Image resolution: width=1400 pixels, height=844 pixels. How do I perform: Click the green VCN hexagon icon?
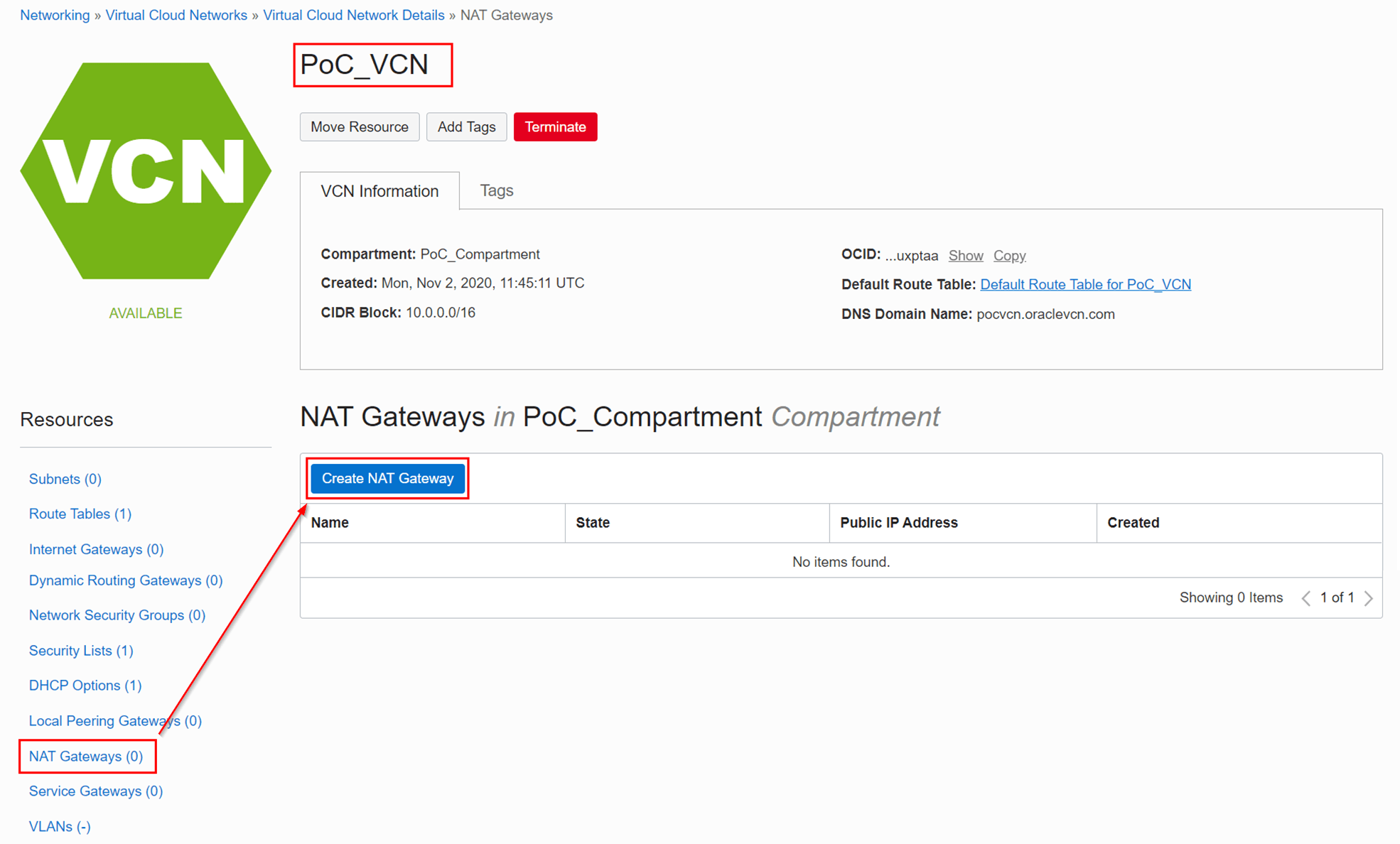146,171
